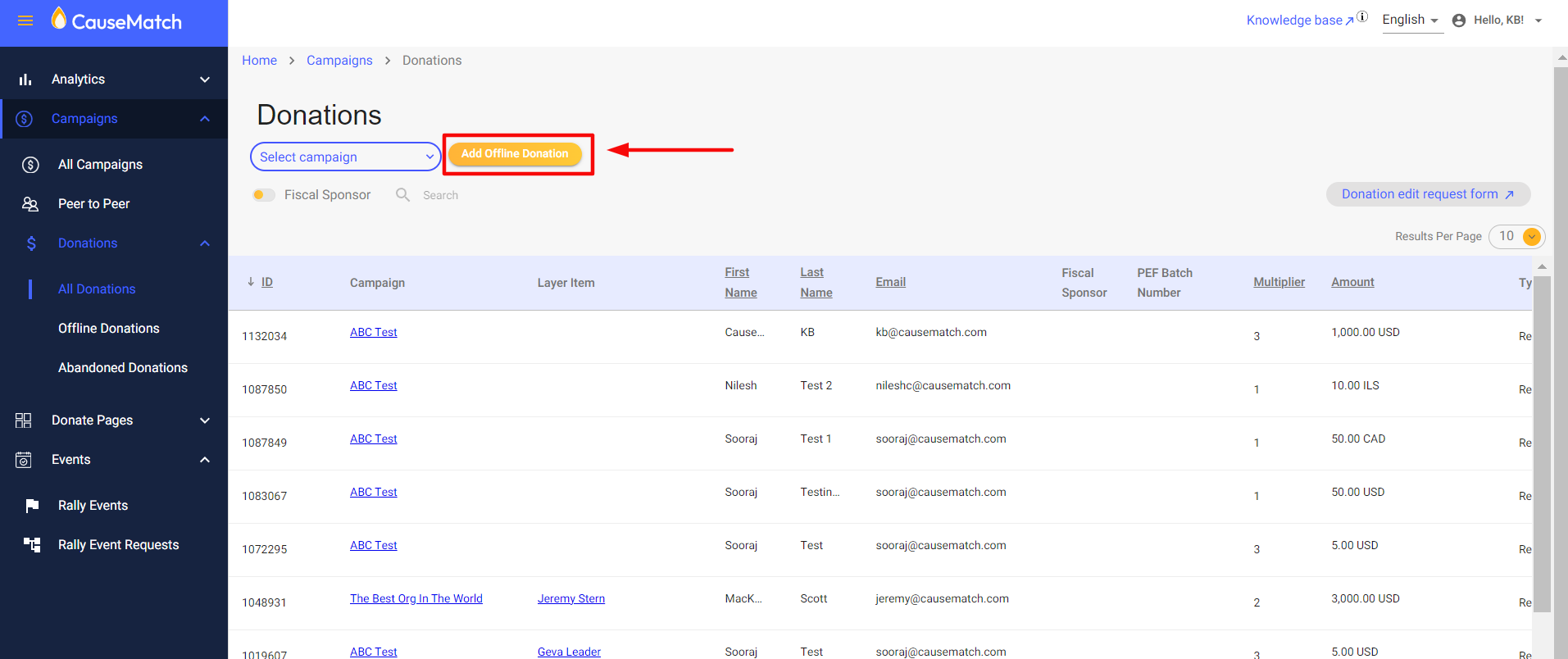Click the Campaigns dollar circle icon
This screenshot has height=659, width=1568.
point(25,119)
